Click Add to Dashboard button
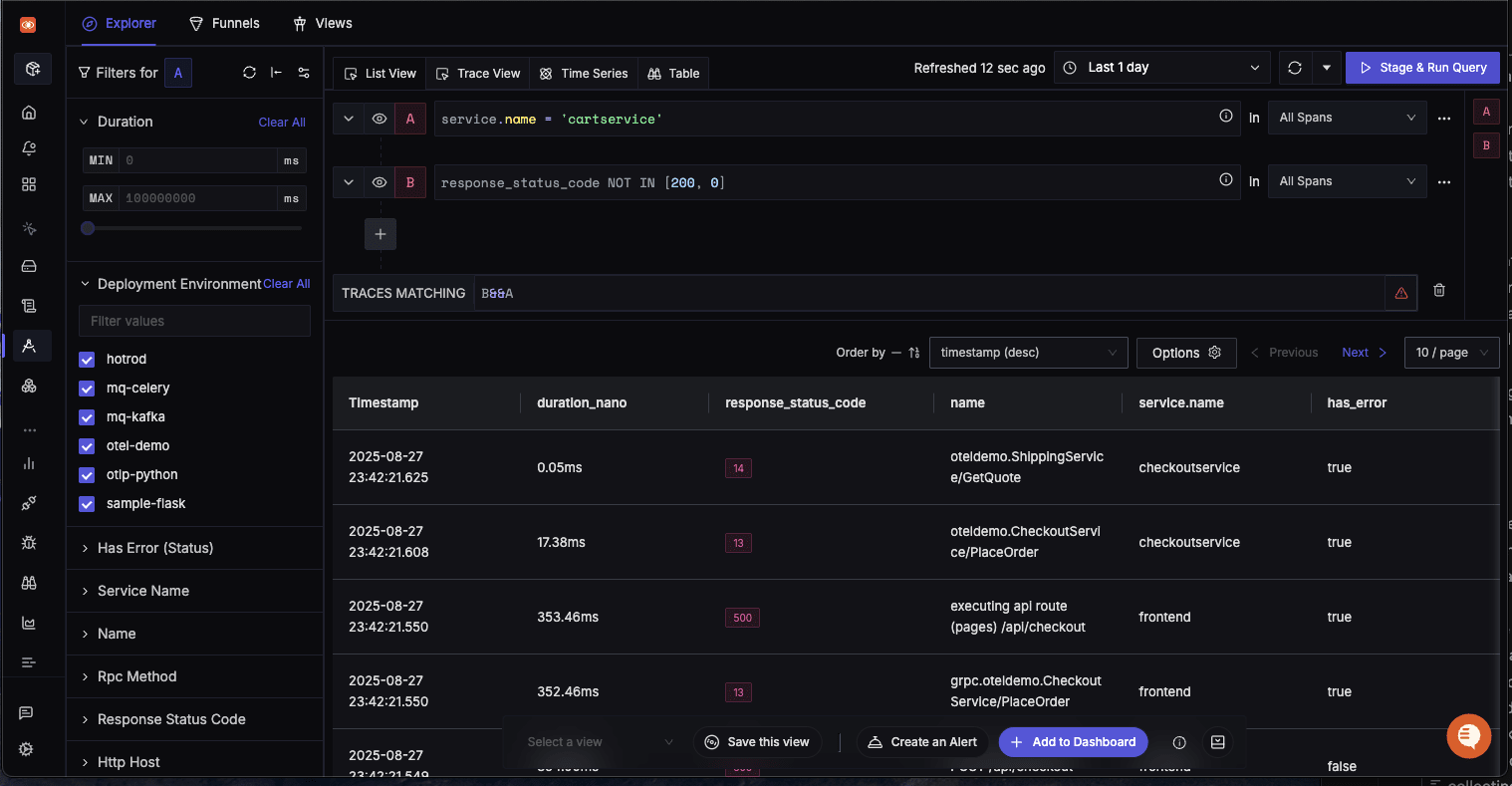The image size is (1512, 786). pyautogui.click(x=1074, y=742)
